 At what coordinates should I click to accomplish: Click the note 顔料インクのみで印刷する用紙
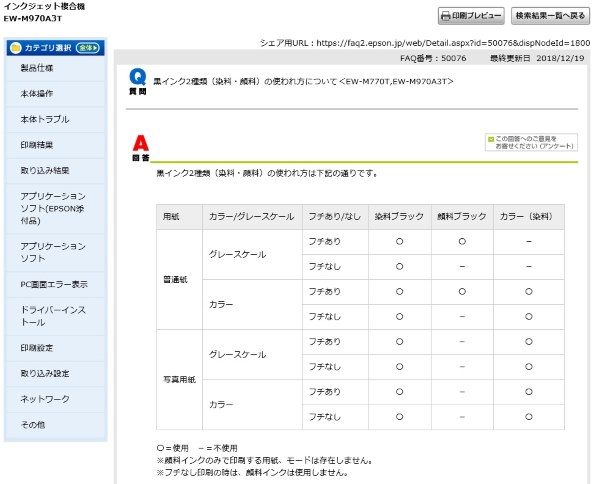(264, 460)
